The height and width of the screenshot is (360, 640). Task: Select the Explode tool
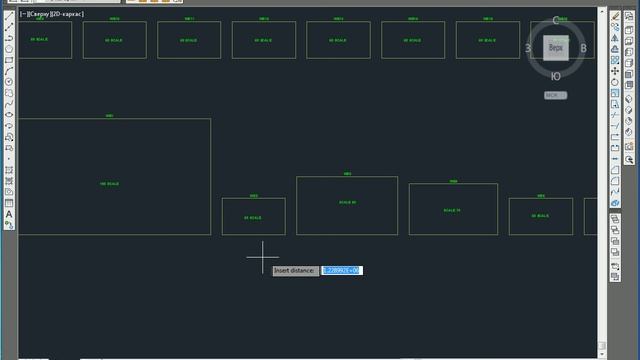click(615, 203)
